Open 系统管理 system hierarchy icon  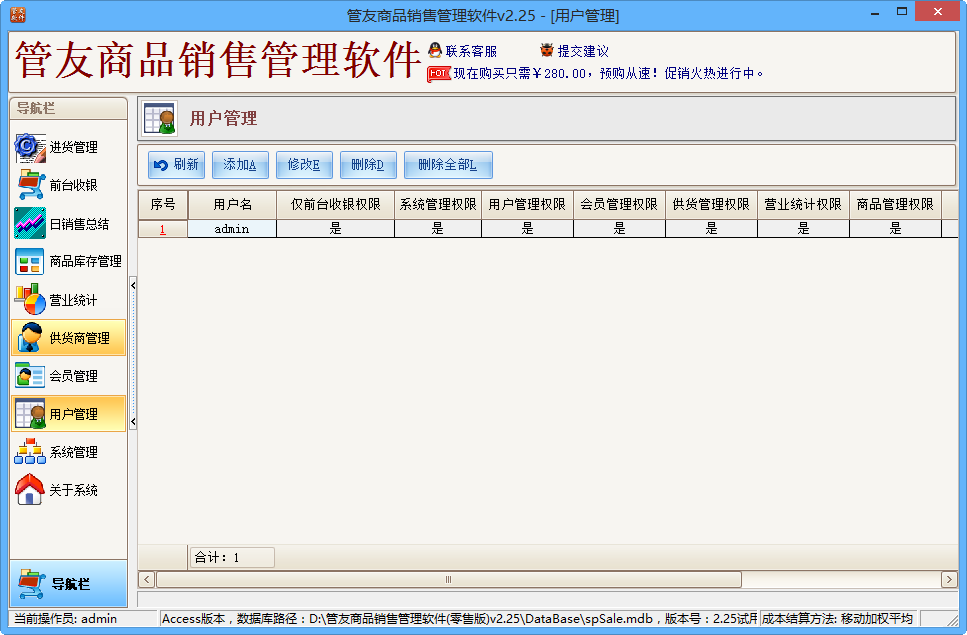click(x=30, y=452)
